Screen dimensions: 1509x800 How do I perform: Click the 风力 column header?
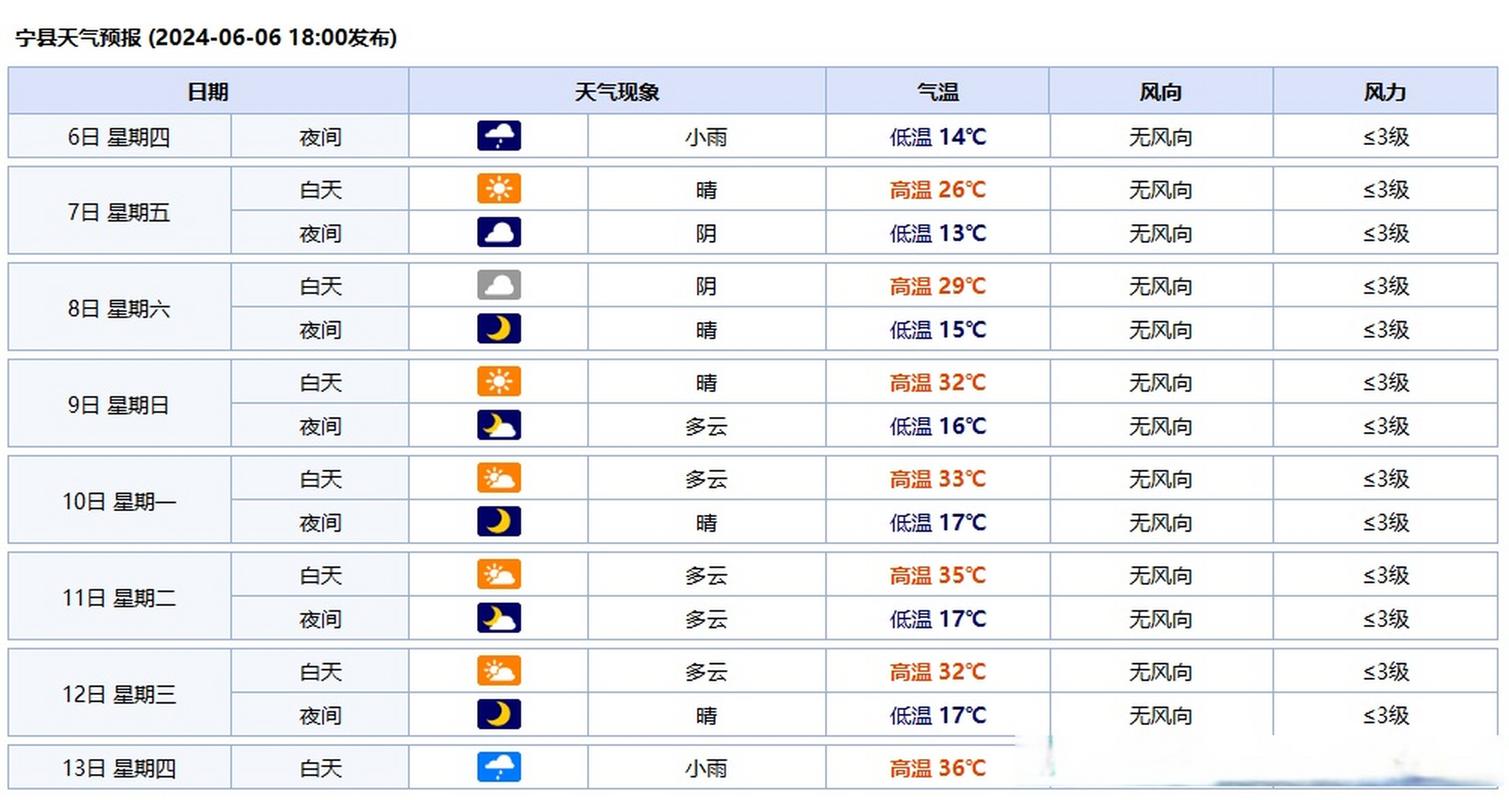tap(1385, 92)
